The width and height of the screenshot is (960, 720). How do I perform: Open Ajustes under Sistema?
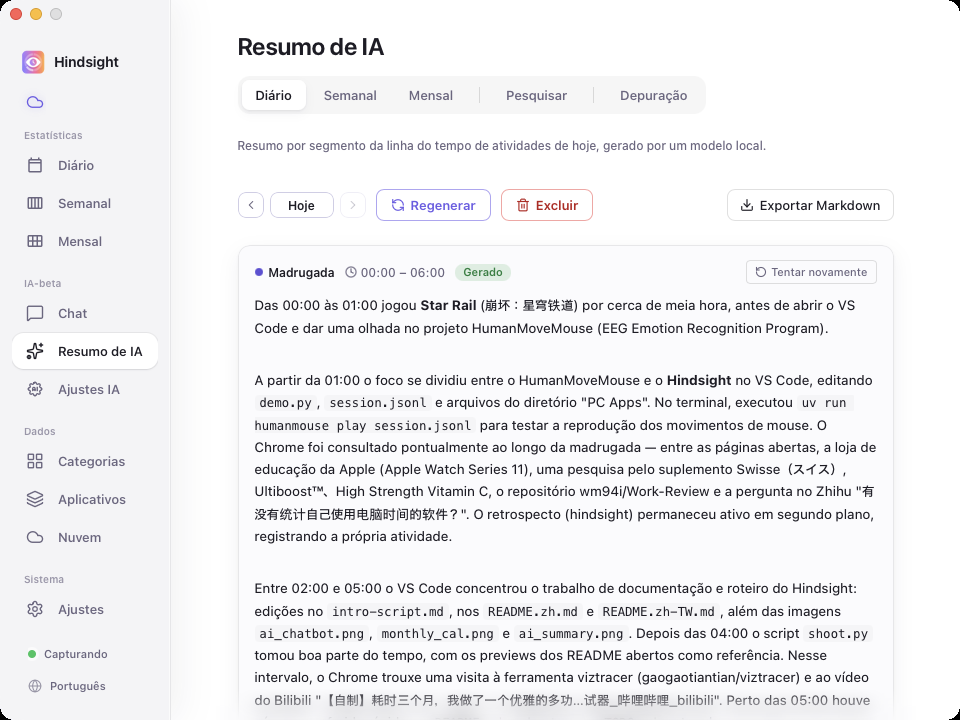click(x=85, y=610)
